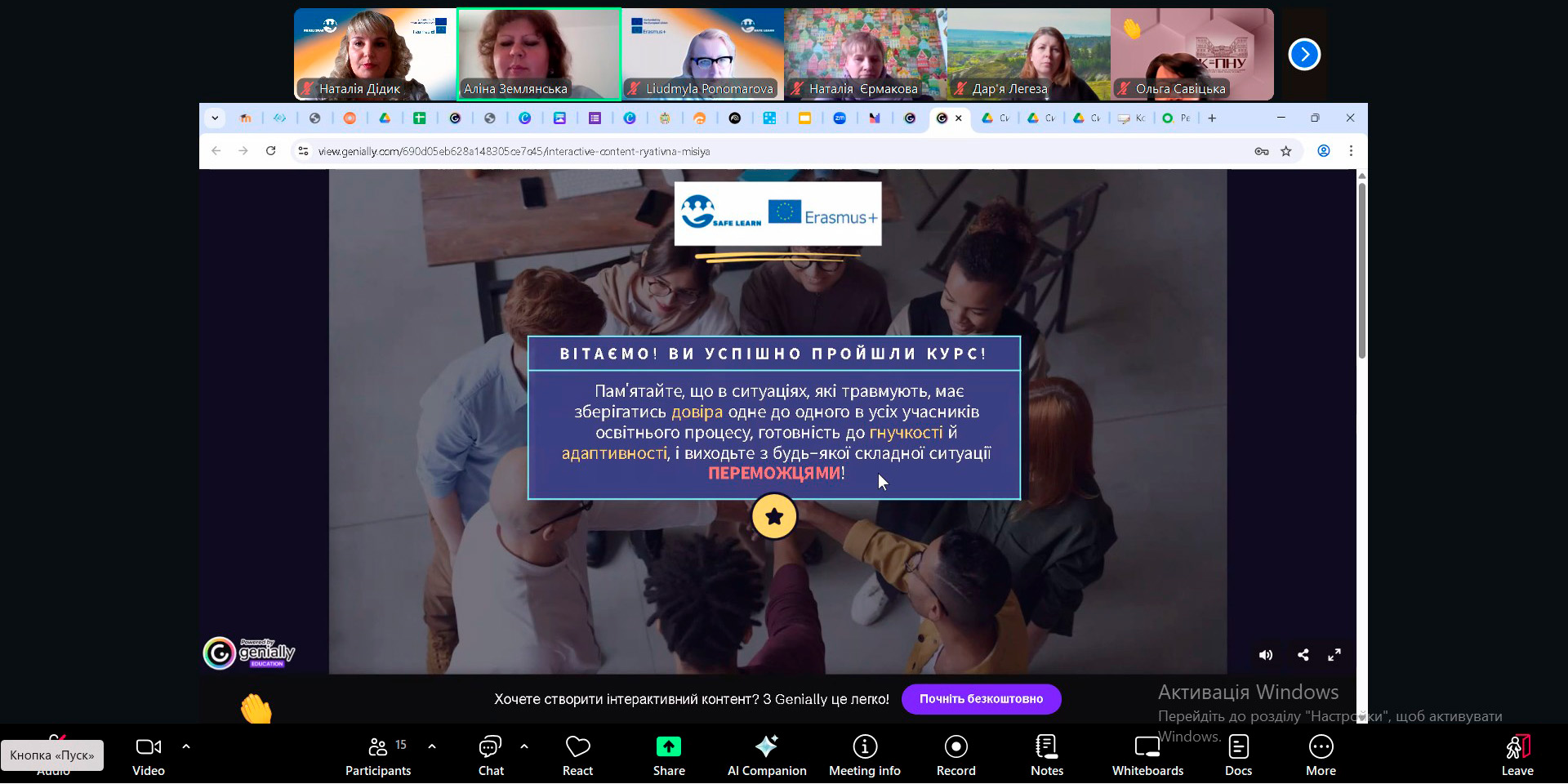The height and width of the screenshot is (784, 1568).
Task: Toggle the Zoom Video camera on or off
Action: (149, 755)
